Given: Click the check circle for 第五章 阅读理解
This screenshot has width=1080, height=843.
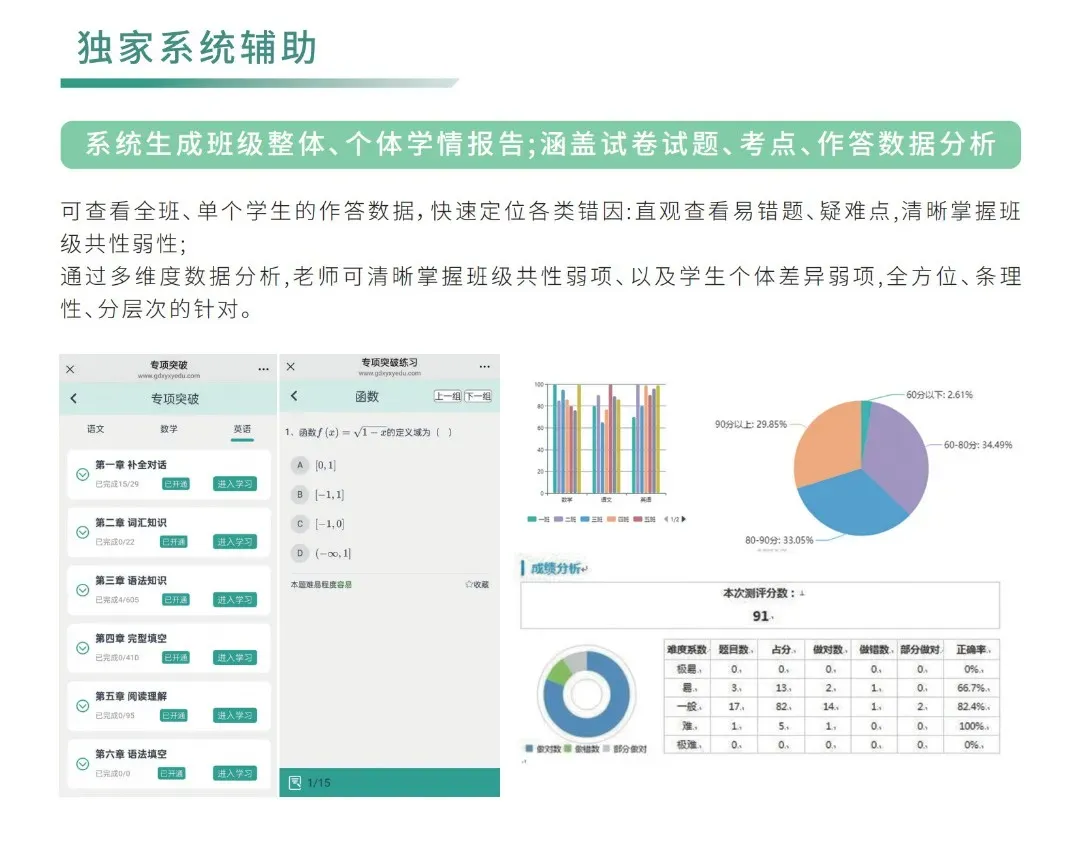Looking at the screenshot, I should (82, 706).
